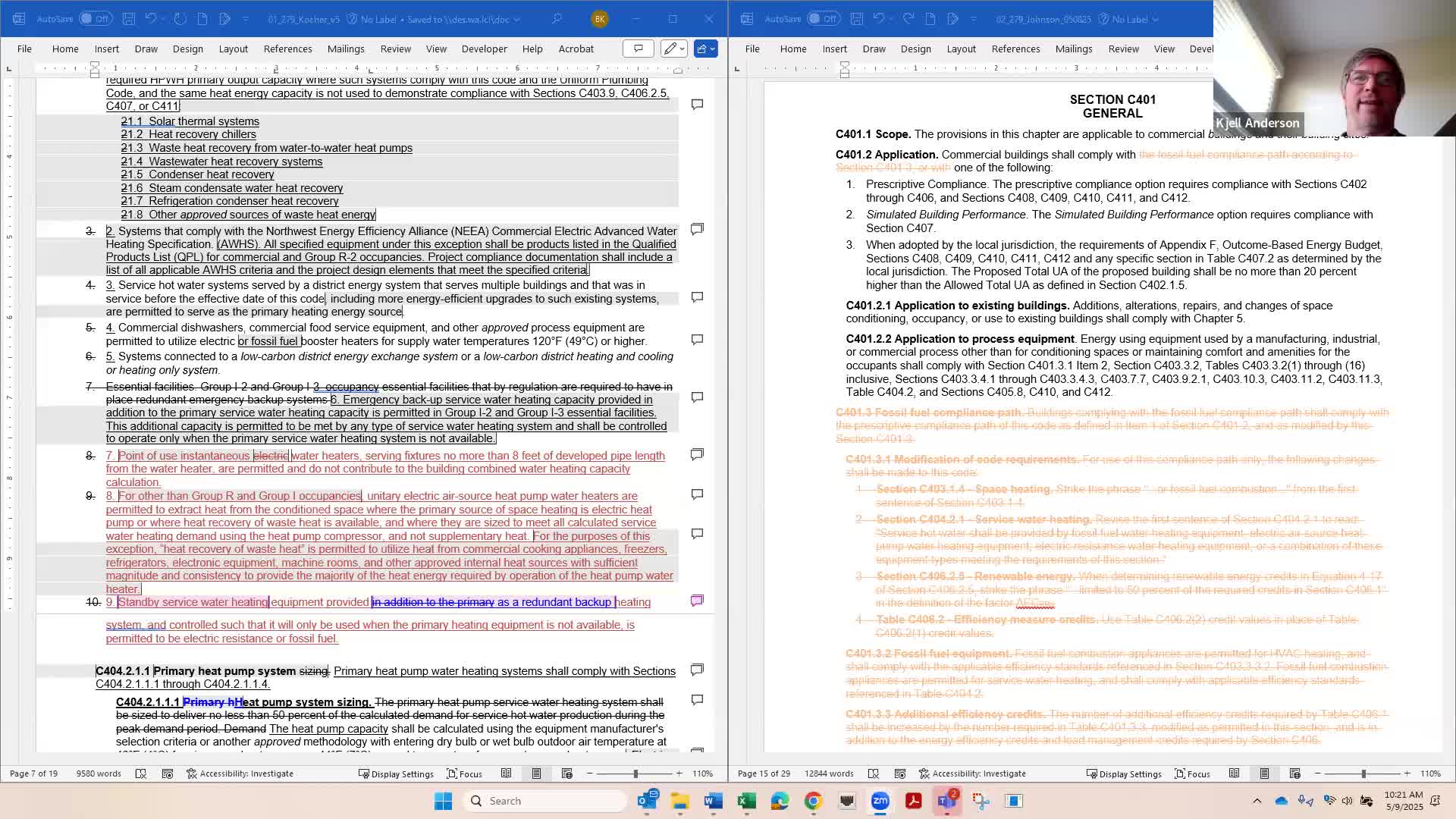
Task: Open BK account profile circle
Action: point(599,19)
